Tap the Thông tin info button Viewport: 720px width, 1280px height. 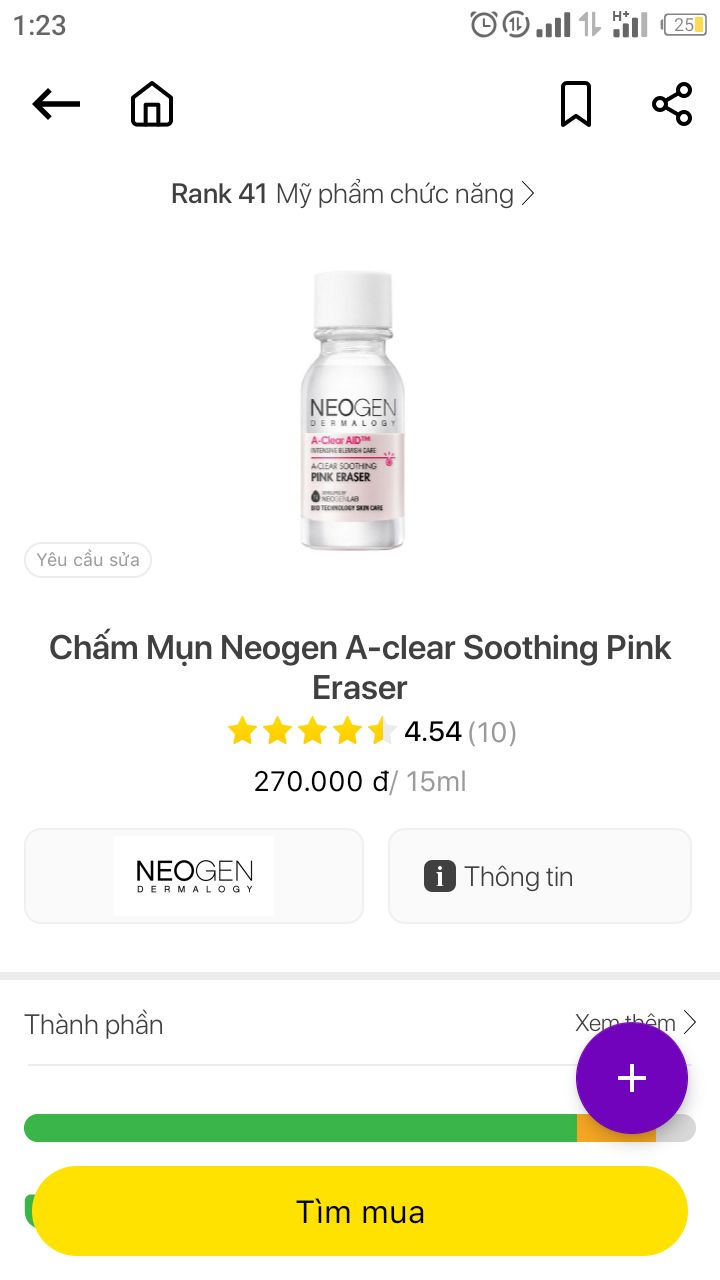click(540, 876)
